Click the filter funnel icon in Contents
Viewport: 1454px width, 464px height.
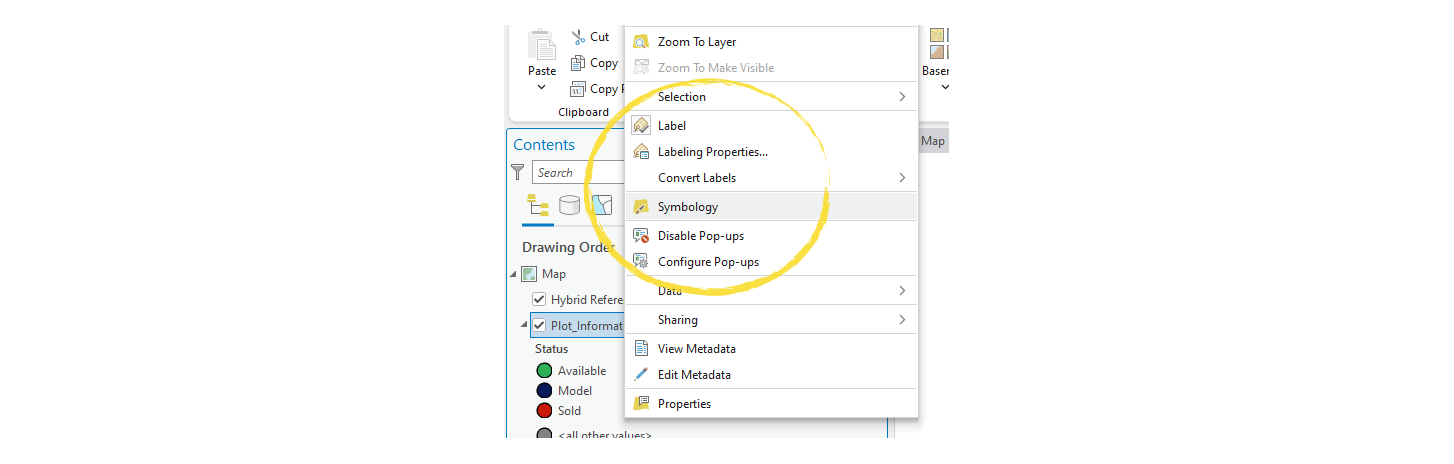[x=518, y=172]
